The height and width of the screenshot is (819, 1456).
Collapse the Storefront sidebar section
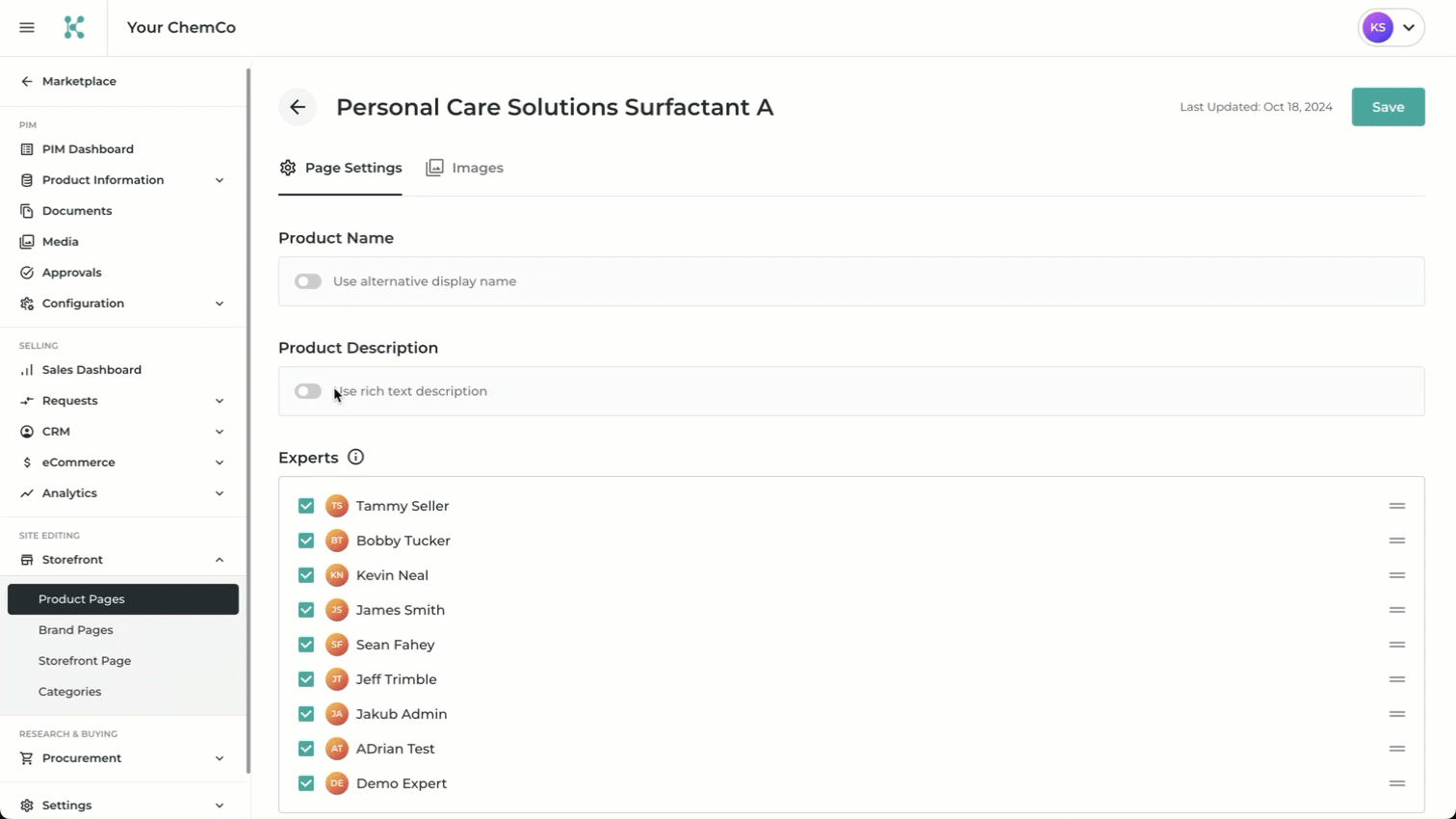coord(123,560)
